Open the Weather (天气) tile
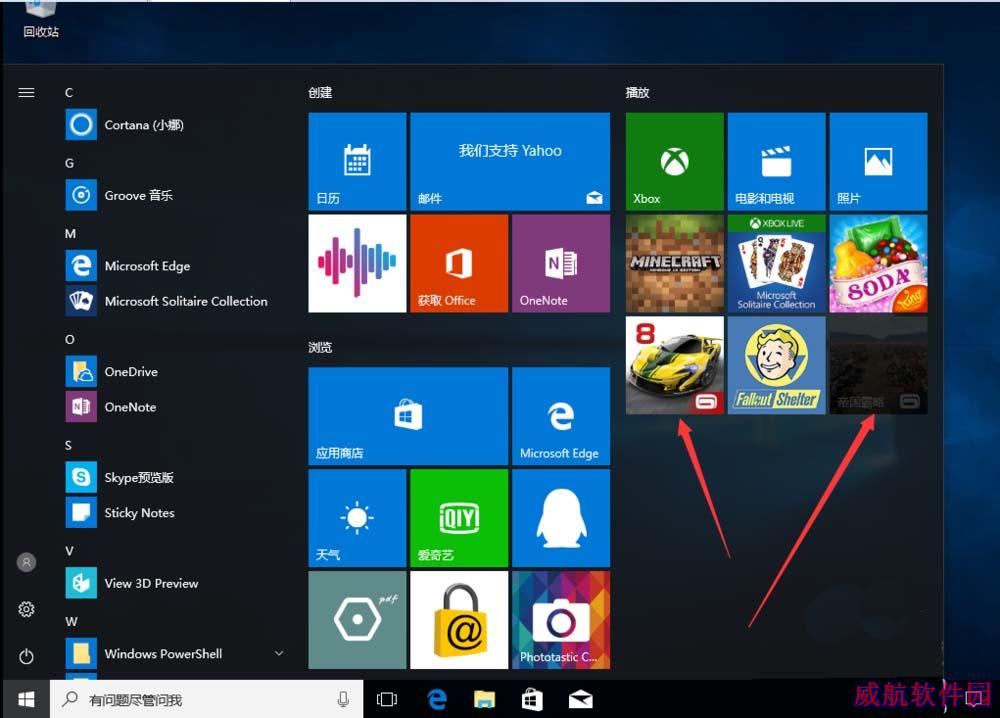 (357, 518)
